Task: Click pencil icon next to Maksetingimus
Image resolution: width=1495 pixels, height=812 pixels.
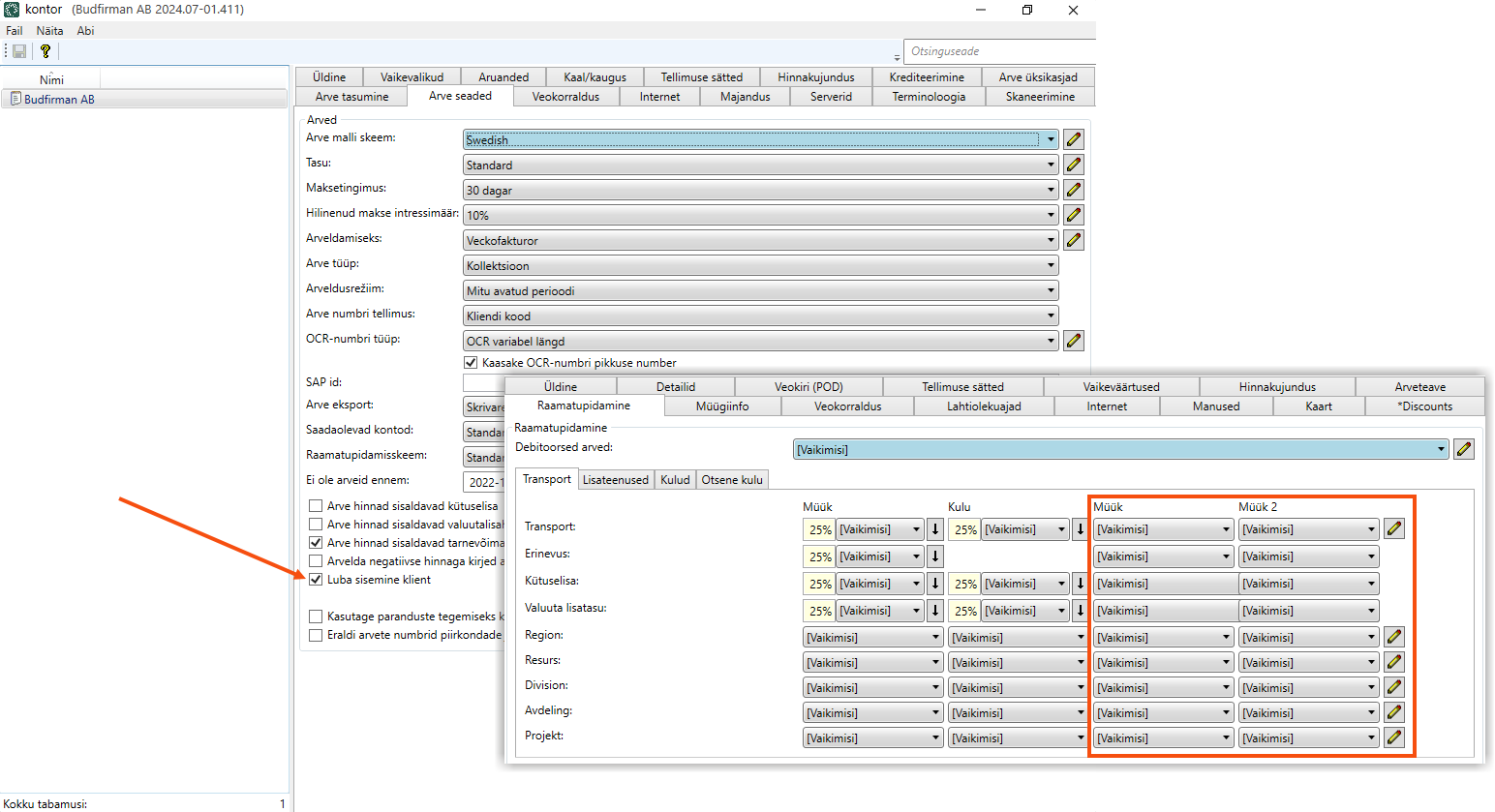Action: tap(1074, 190)
